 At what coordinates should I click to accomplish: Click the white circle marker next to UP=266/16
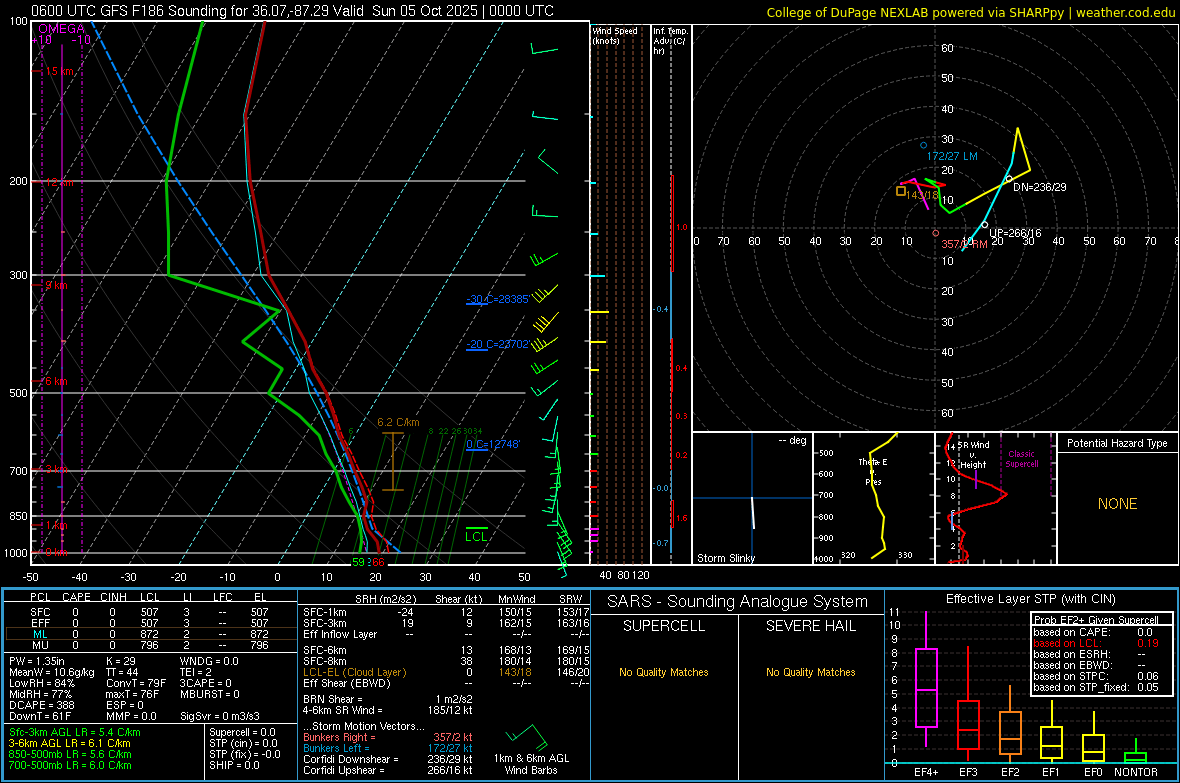984,224
